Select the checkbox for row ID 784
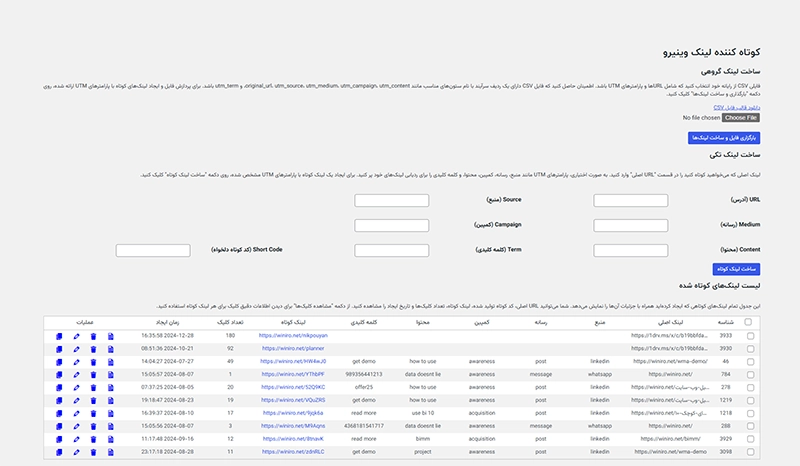The width and height of the screenshot is (800, 466). pos(751,375)
